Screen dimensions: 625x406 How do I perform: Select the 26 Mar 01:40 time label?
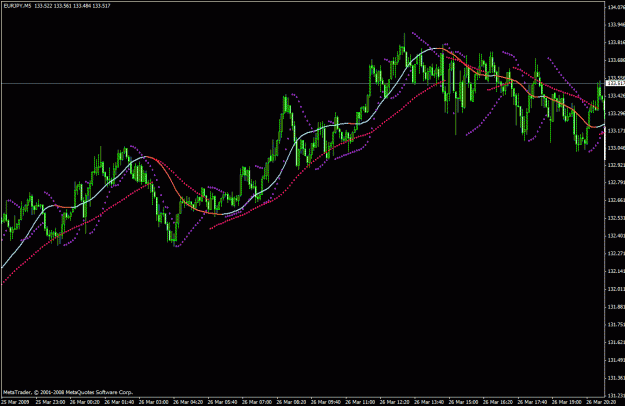pos(119,402)
